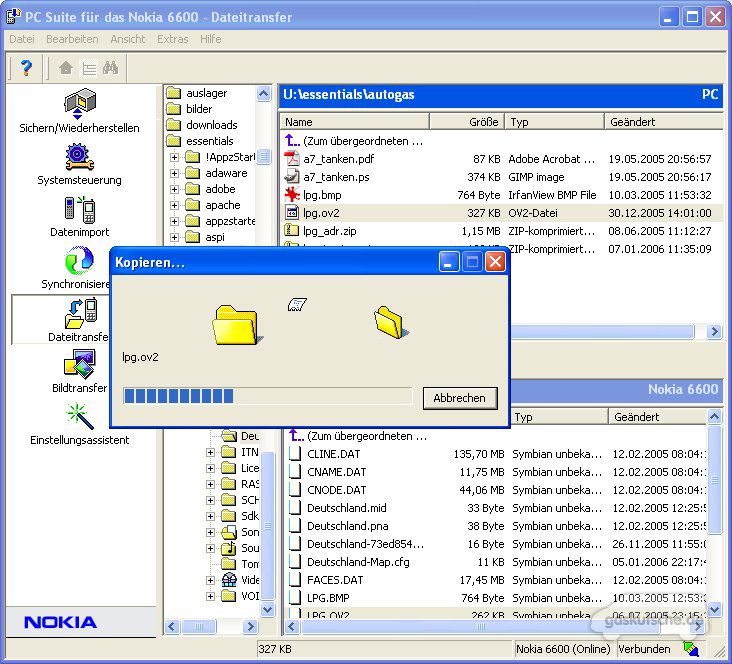Expand the apache folder node

click(x=174, y=205)
